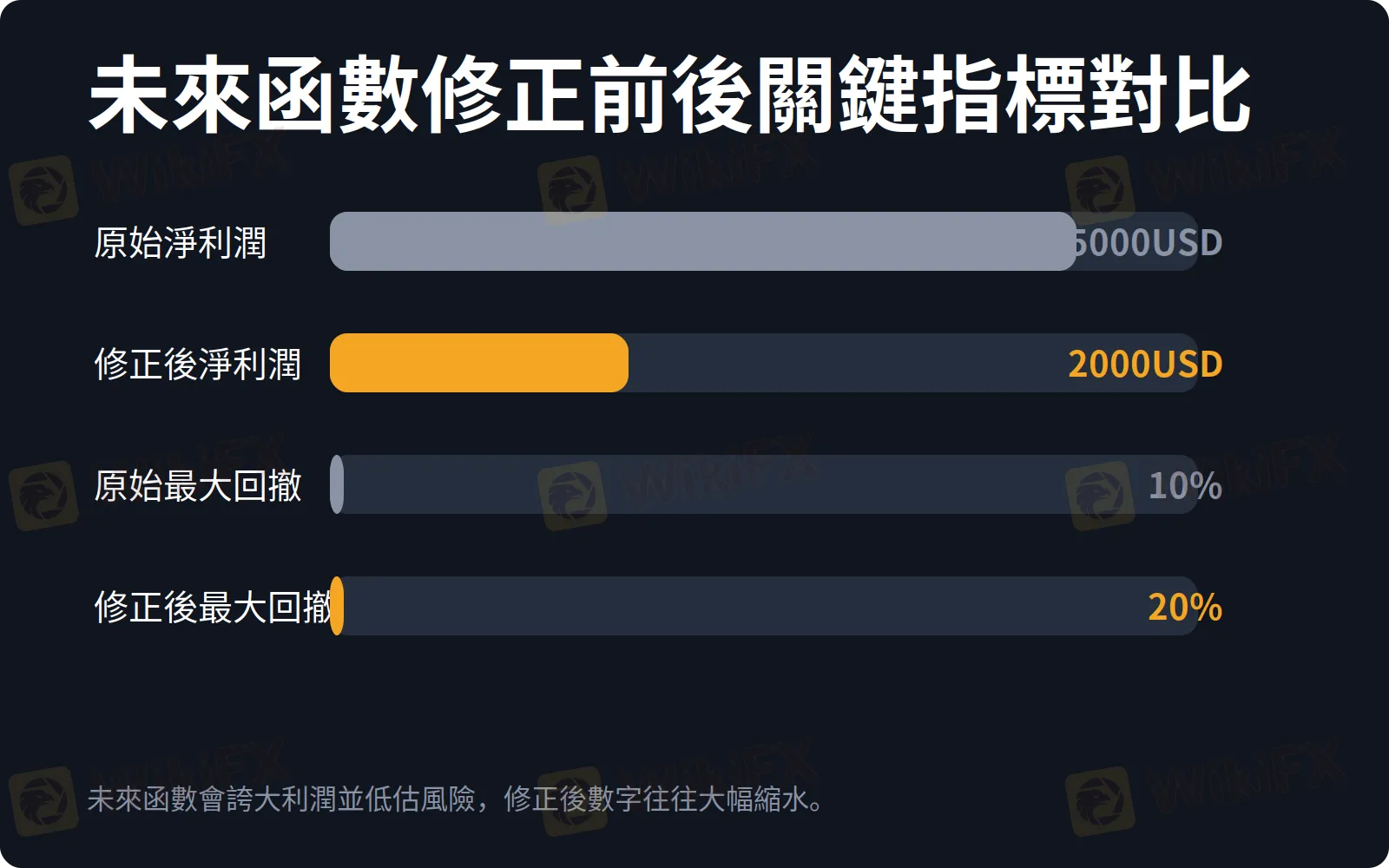Click the 5000USD value label
The width and height of the screenshot is (1389, 868).
[1149, 243]
